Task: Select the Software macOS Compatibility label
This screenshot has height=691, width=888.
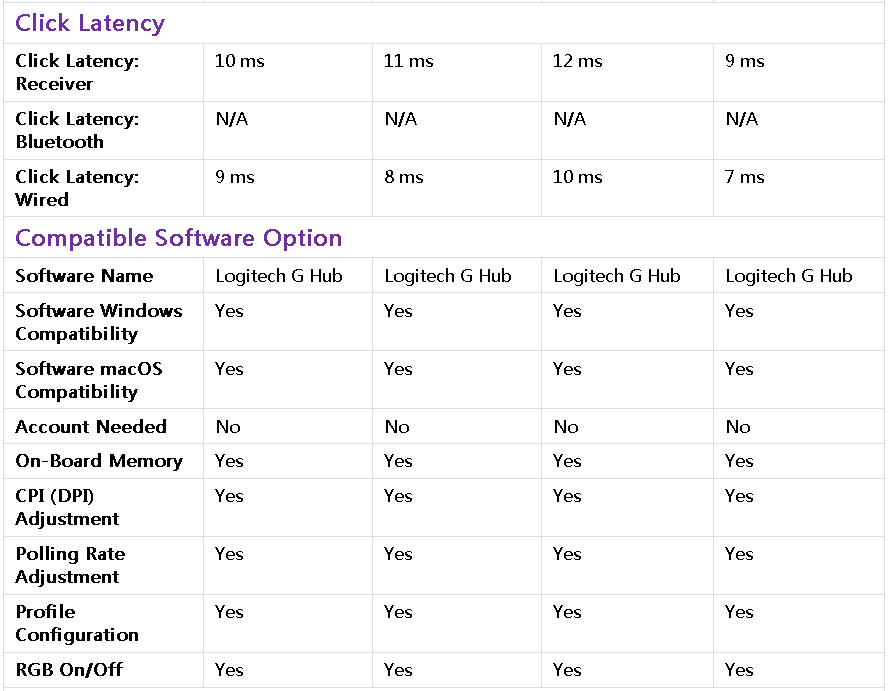Action: click(x=88, y=380)
